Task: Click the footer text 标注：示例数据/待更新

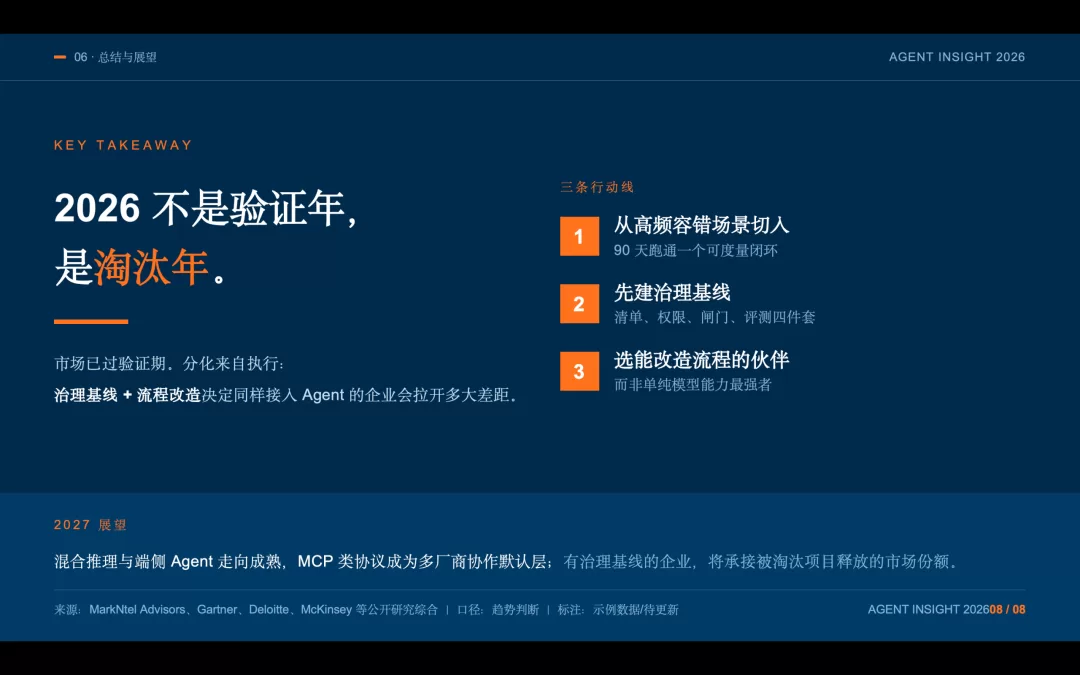Action: pyautogui.click(x=618, y=610)
